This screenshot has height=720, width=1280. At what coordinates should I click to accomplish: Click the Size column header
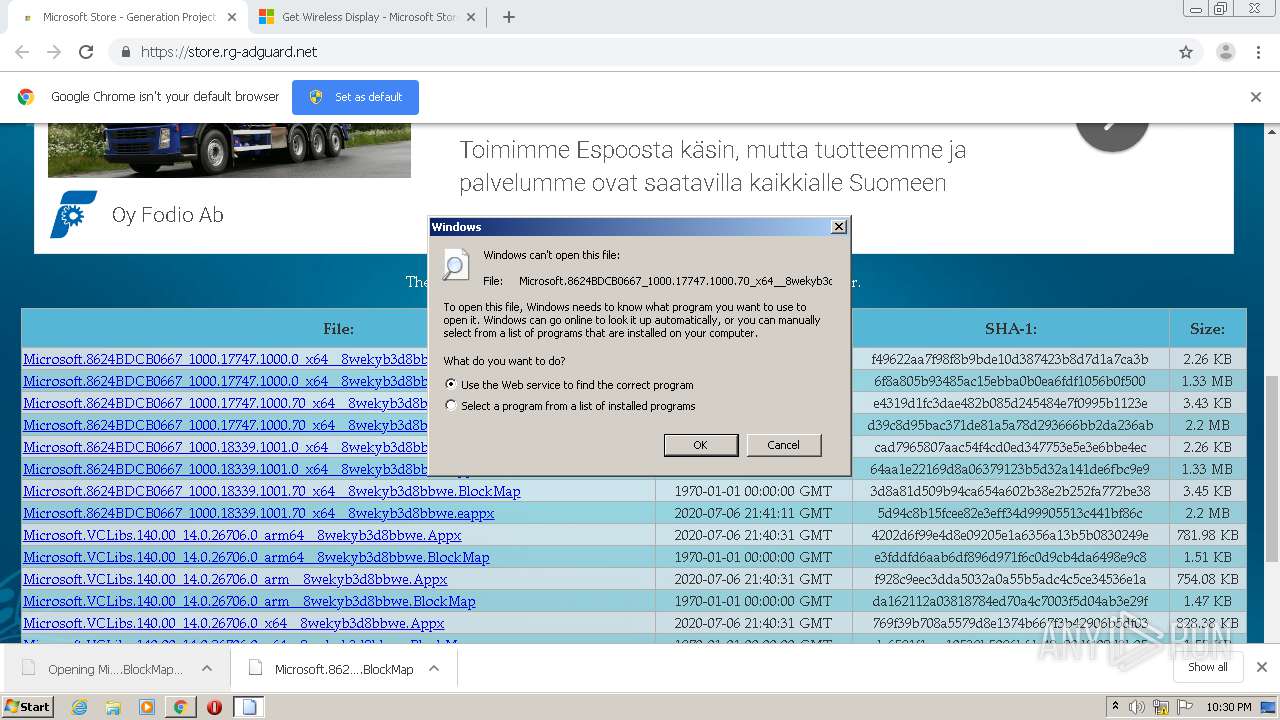pos(1207,328)
